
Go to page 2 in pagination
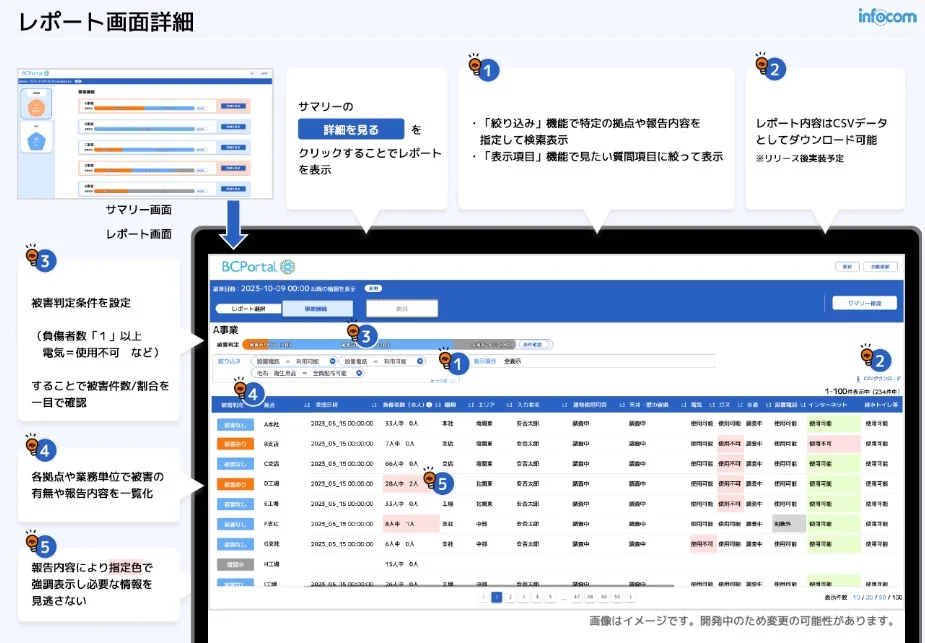(x=509, y=597)
